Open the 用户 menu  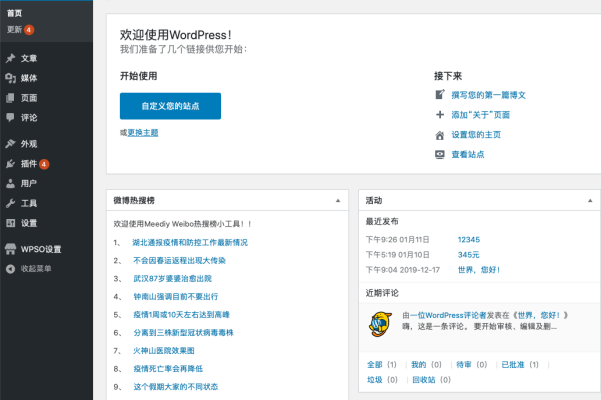tap(29, 184)
